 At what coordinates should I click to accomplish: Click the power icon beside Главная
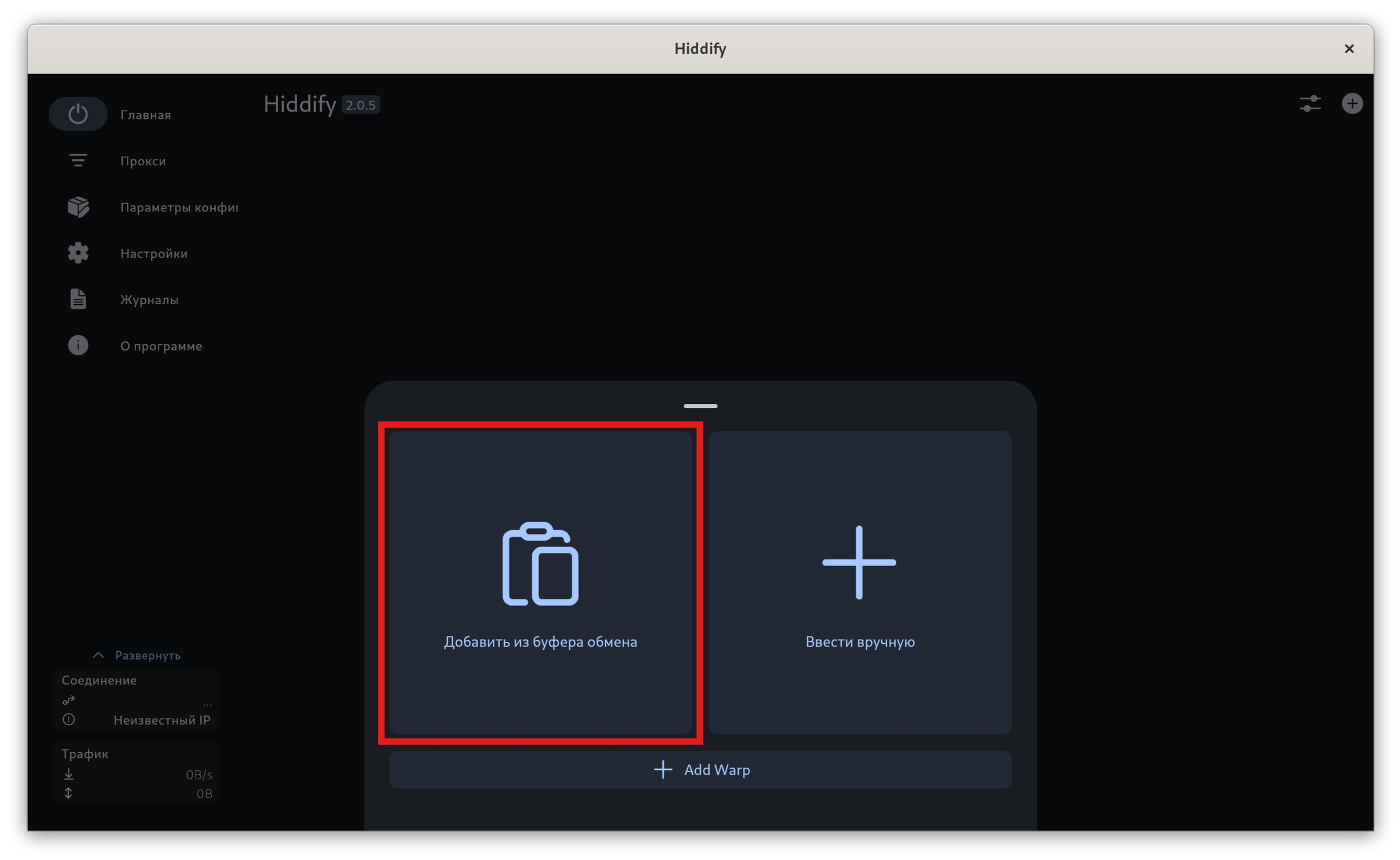click(78, 114)
